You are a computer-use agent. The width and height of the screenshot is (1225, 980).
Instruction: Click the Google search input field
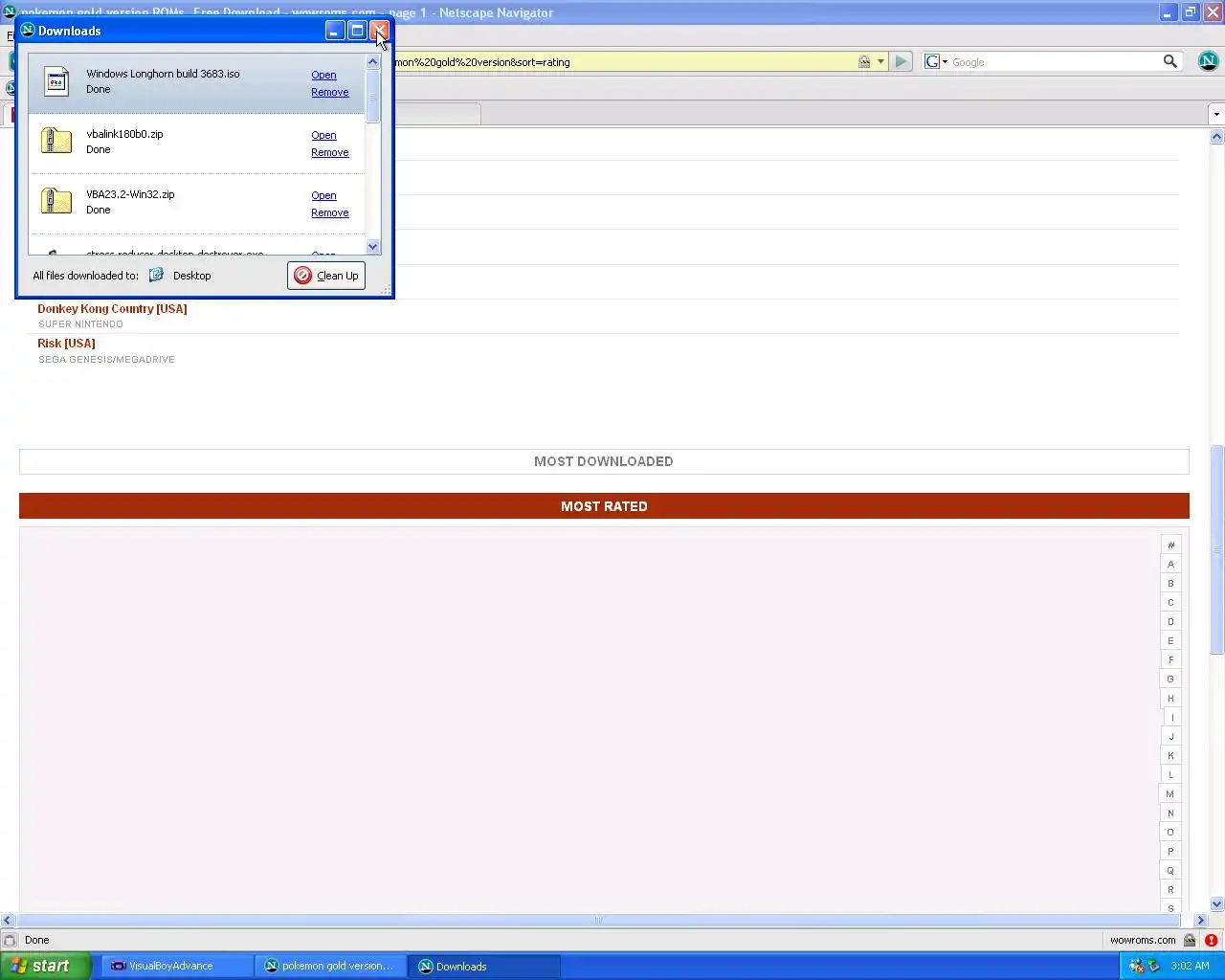pos(1055,61)
